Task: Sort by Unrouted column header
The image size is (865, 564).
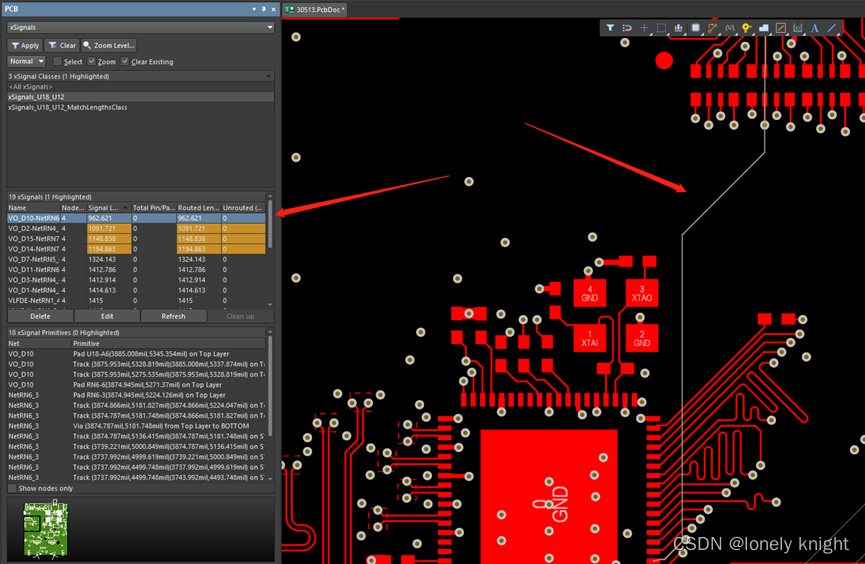Action: pyautogui.click(x=243, y=207)
